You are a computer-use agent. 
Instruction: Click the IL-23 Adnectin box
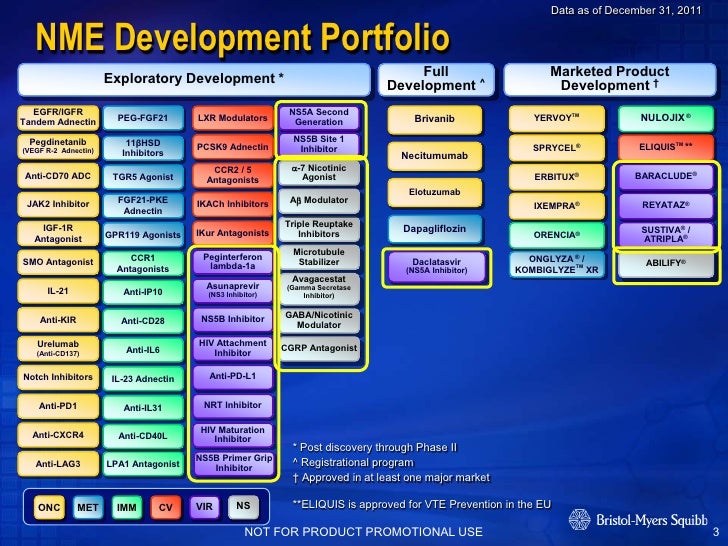pyautogui.click(x=143, y=379)
